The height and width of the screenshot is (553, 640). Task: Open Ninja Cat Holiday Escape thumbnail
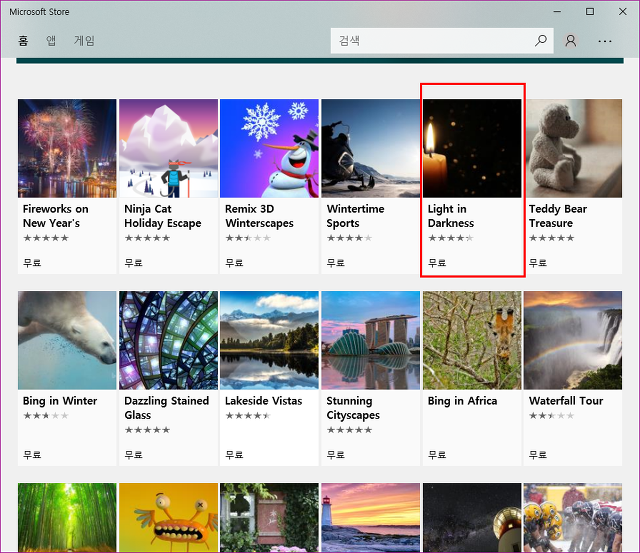(169, 148)
